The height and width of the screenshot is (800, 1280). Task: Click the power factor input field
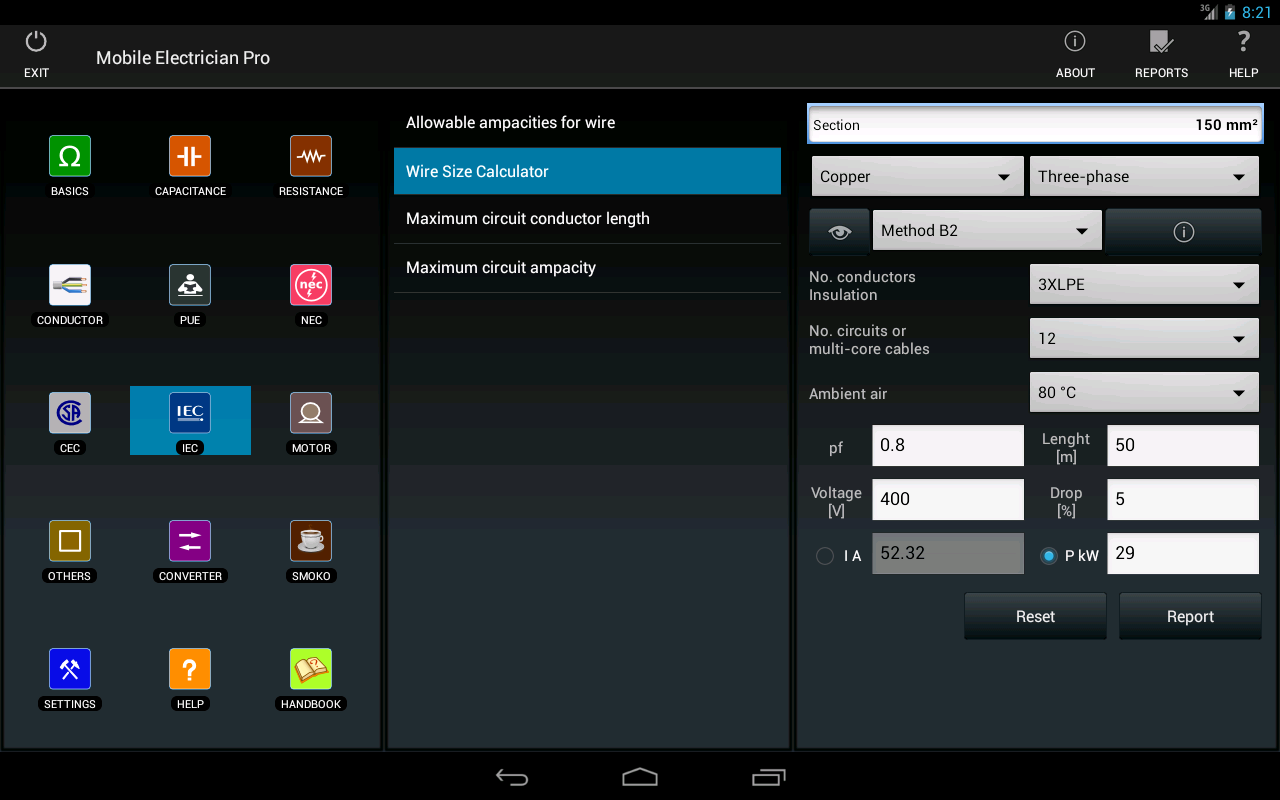947,446
